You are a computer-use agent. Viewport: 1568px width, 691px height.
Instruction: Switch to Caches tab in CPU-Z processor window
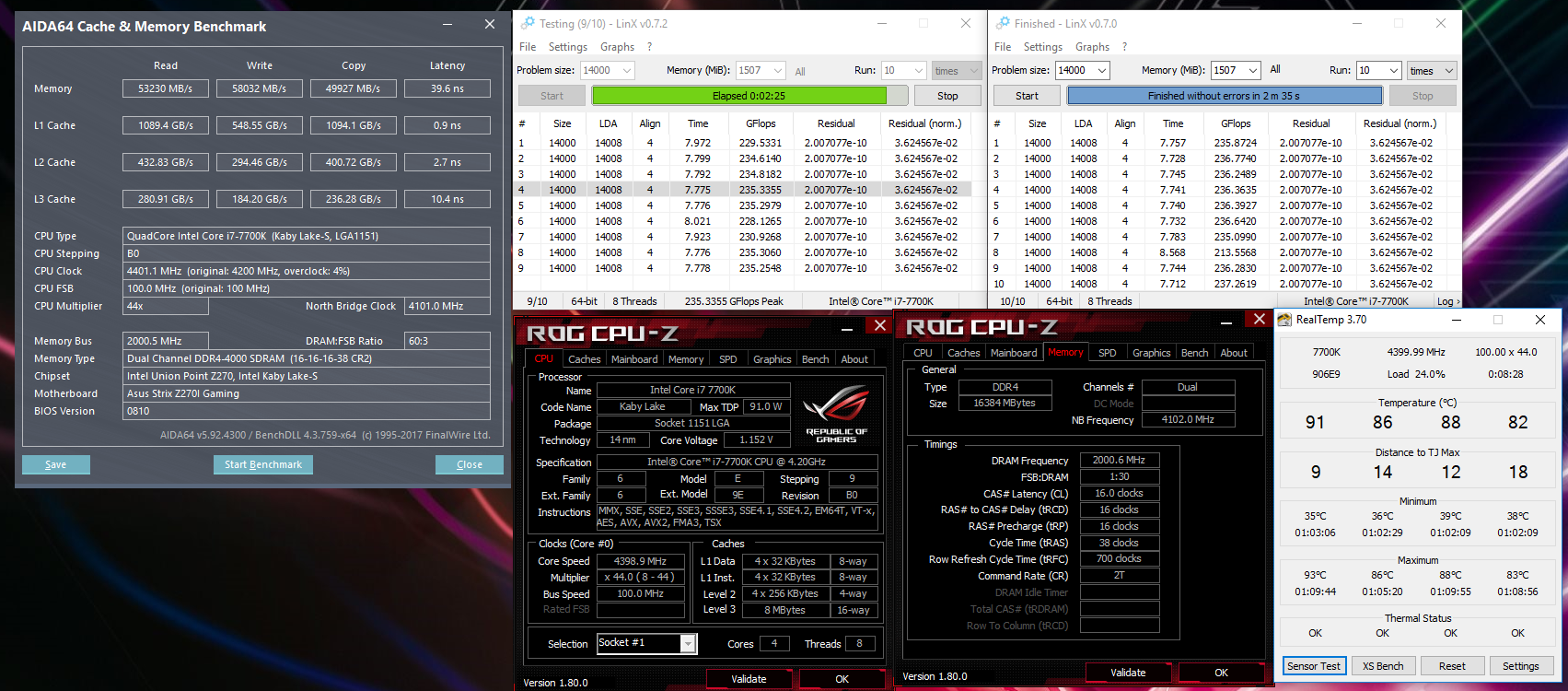point(584,359)
